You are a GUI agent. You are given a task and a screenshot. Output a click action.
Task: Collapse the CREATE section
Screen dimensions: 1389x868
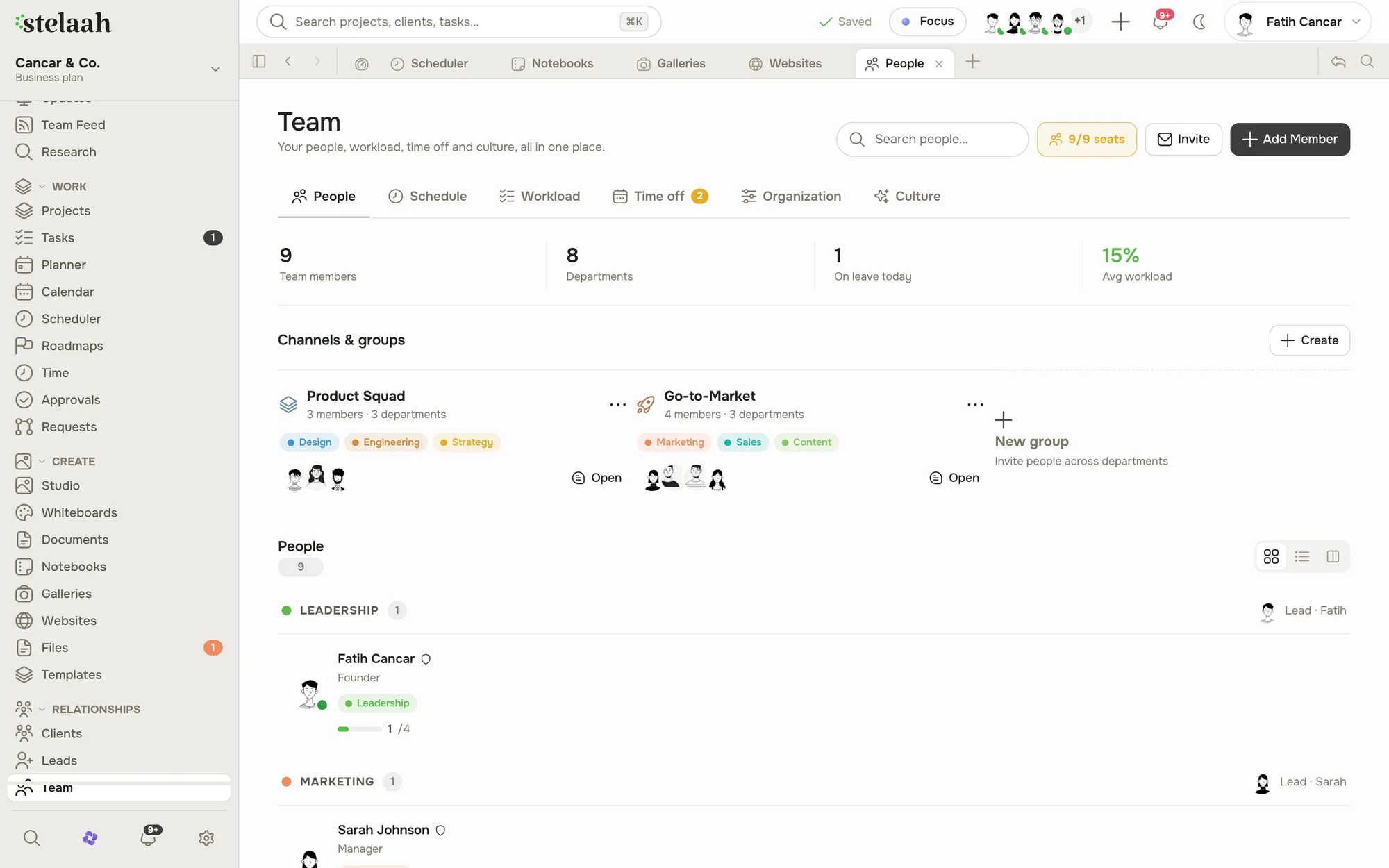coord(42,462)
